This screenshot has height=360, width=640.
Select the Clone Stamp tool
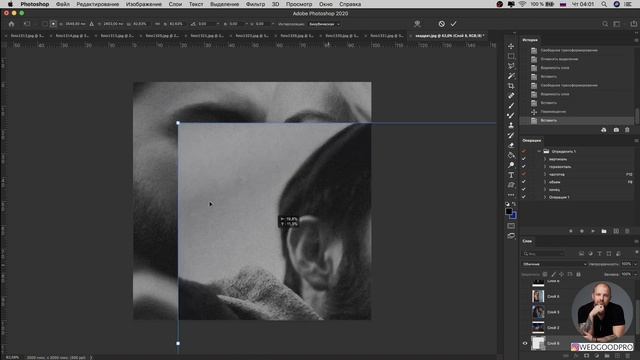tap(511, 125)
